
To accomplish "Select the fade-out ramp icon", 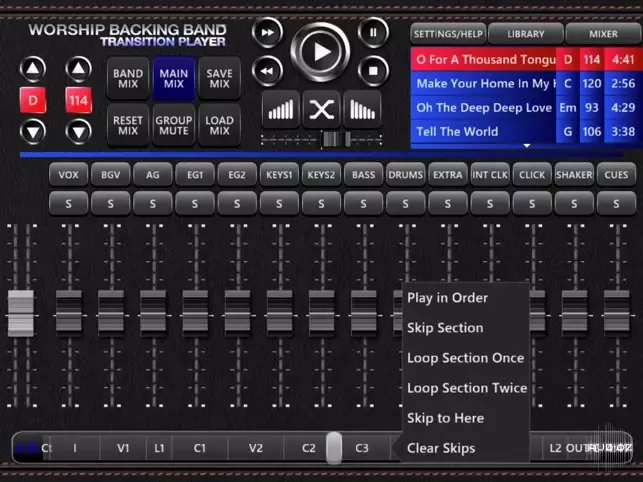I will pyautogui.click(x=362, y=110).
